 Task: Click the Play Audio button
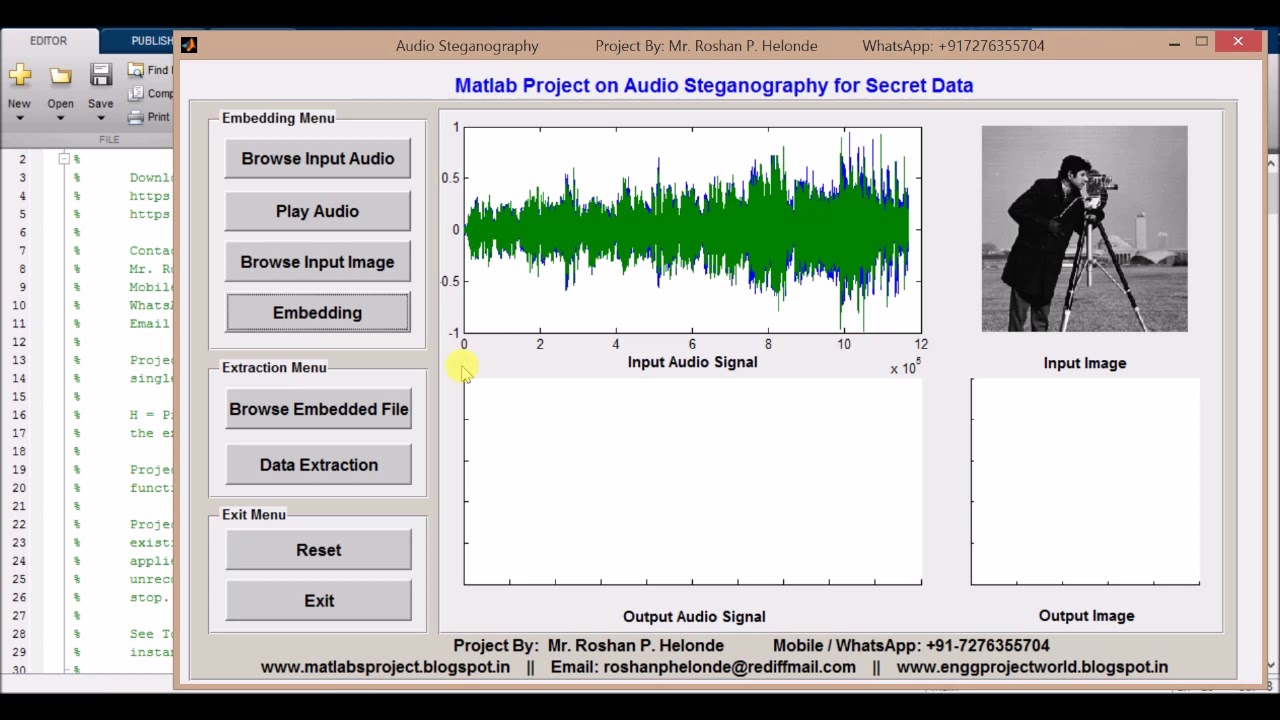tap(317, 211)
